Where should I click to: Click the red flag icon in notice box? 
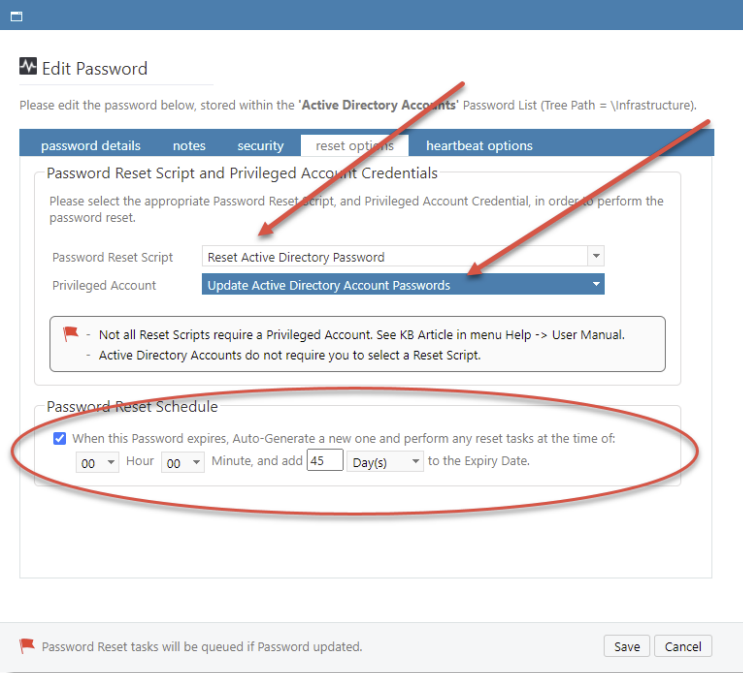pyautogui.click(x=70, y=333)
